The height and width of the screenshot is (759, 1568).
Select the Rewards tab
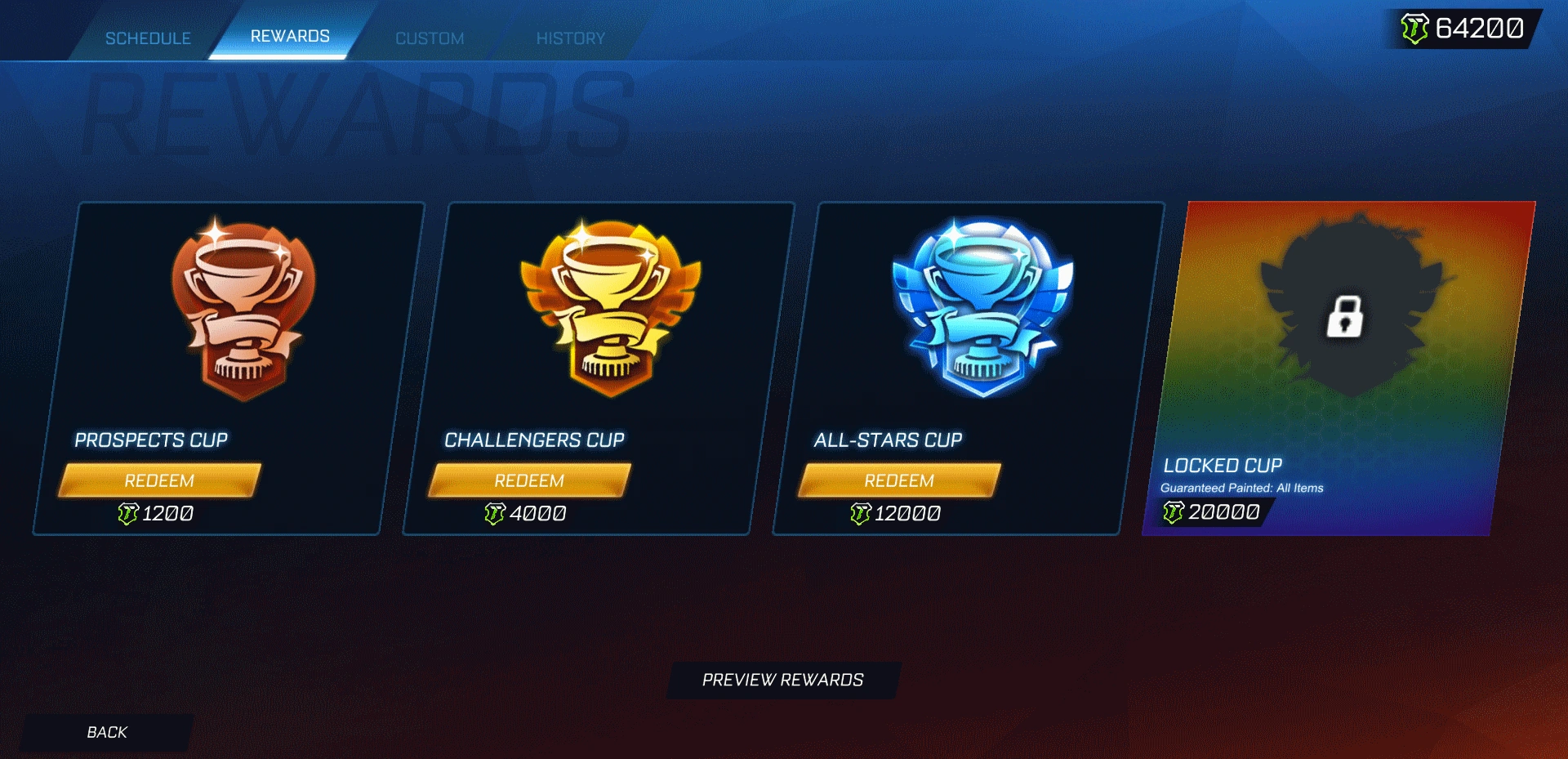290,36
